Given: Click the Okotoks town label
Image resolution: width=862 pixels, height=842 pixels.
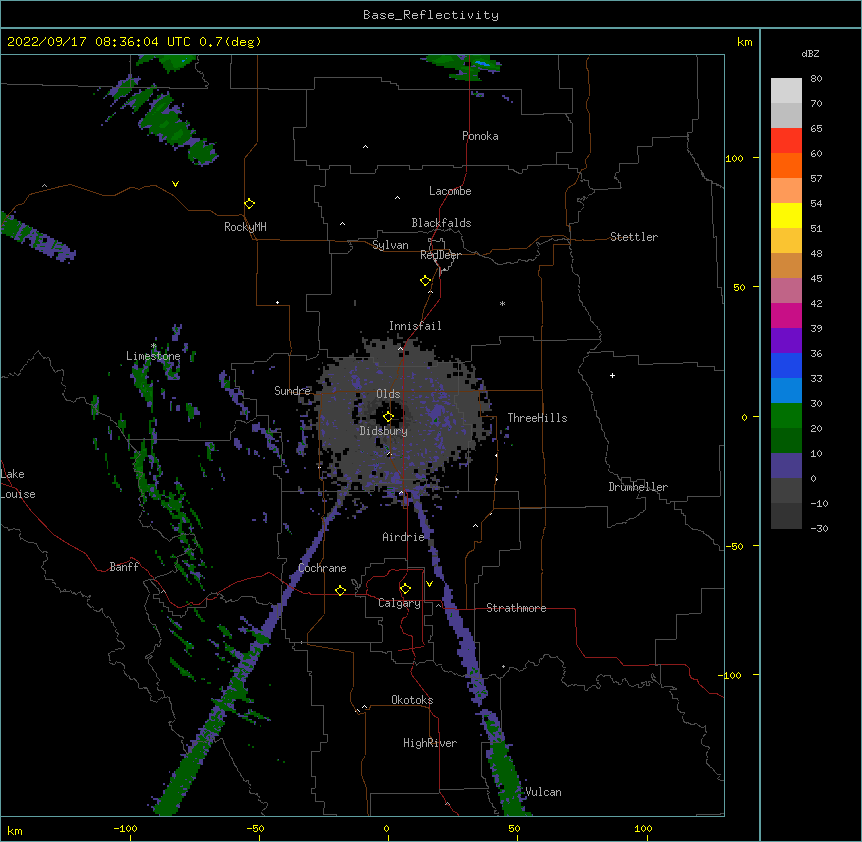Looking at the screenshot, I should click(412, 700).
